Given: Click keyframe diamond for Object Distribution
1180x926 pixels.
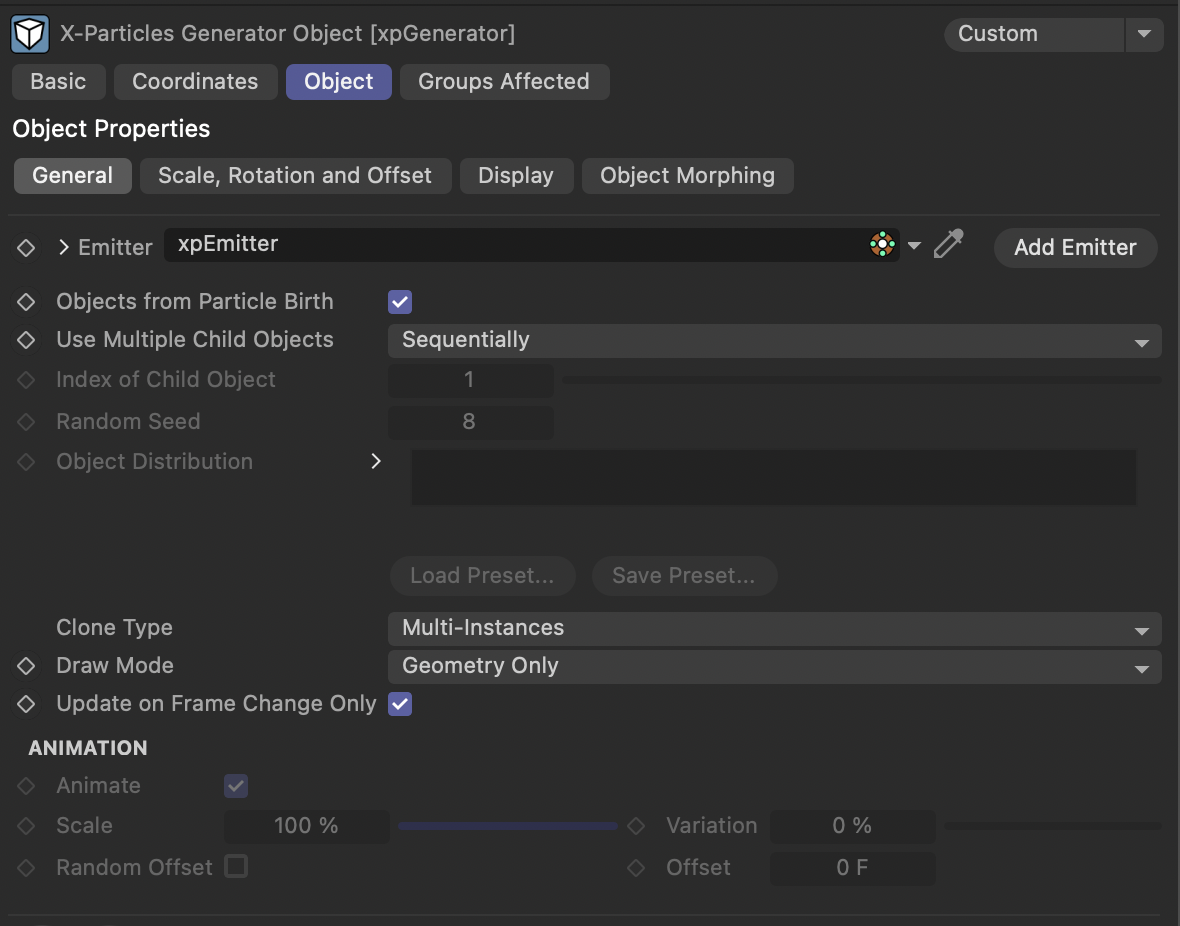Looking at the screenshot, I should click(x=26, y=461).
